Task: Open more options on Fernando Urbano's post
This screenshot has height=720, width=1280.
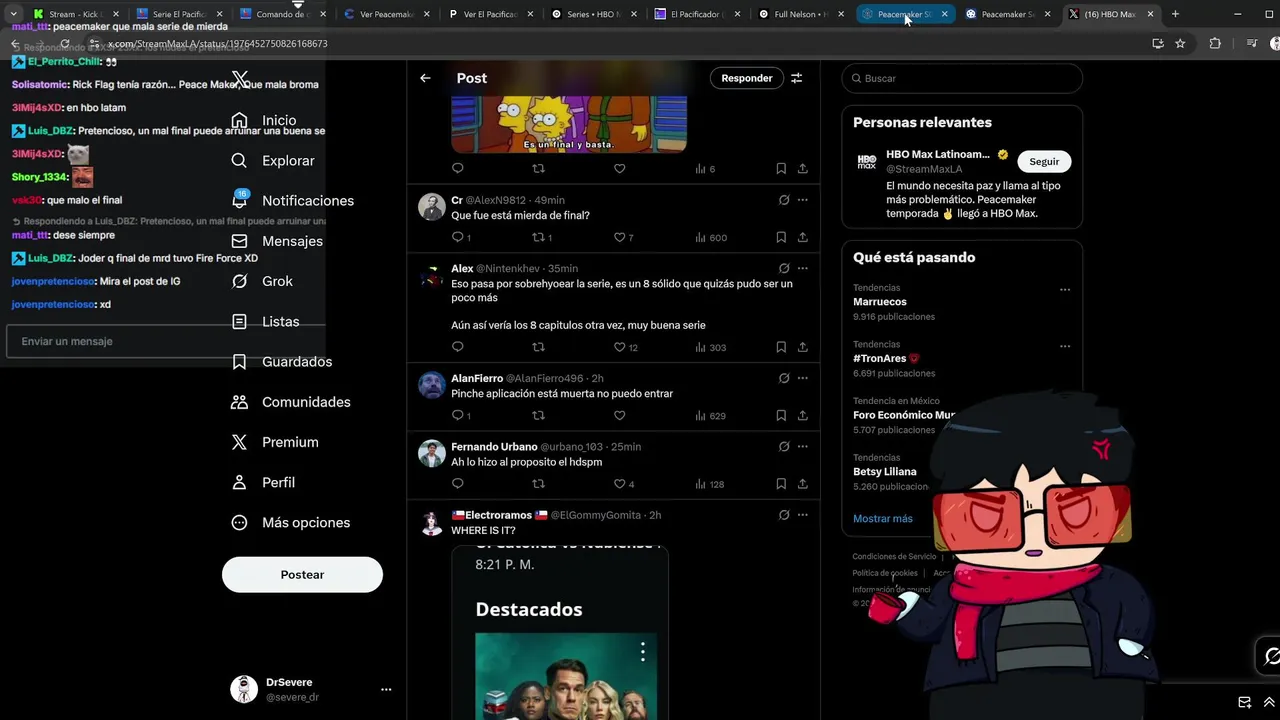Action: [802, 446]
